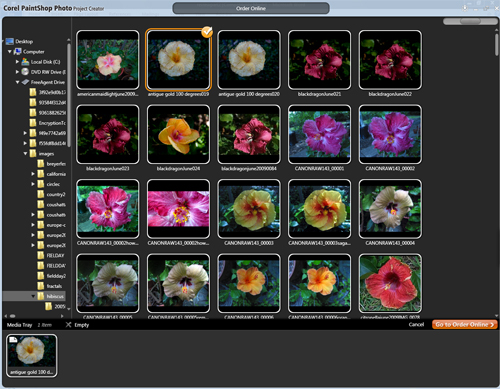Click Empty to clear the Media Tray
This screenshot has height=389, width=500.
[x=82, y=325]
